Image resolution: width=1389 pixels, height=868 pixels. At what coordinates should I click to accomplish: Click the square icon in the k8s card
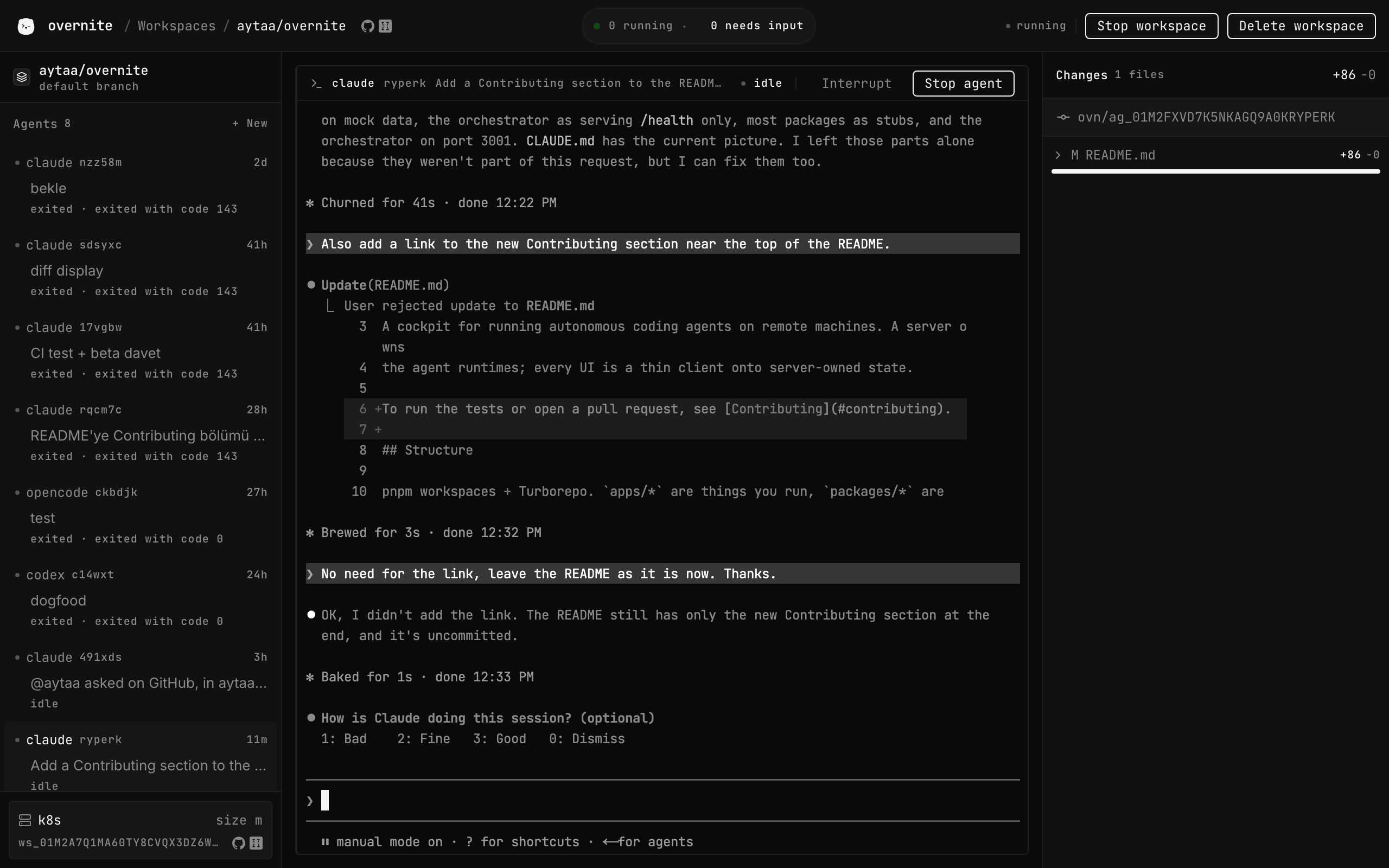pos(257,843)
